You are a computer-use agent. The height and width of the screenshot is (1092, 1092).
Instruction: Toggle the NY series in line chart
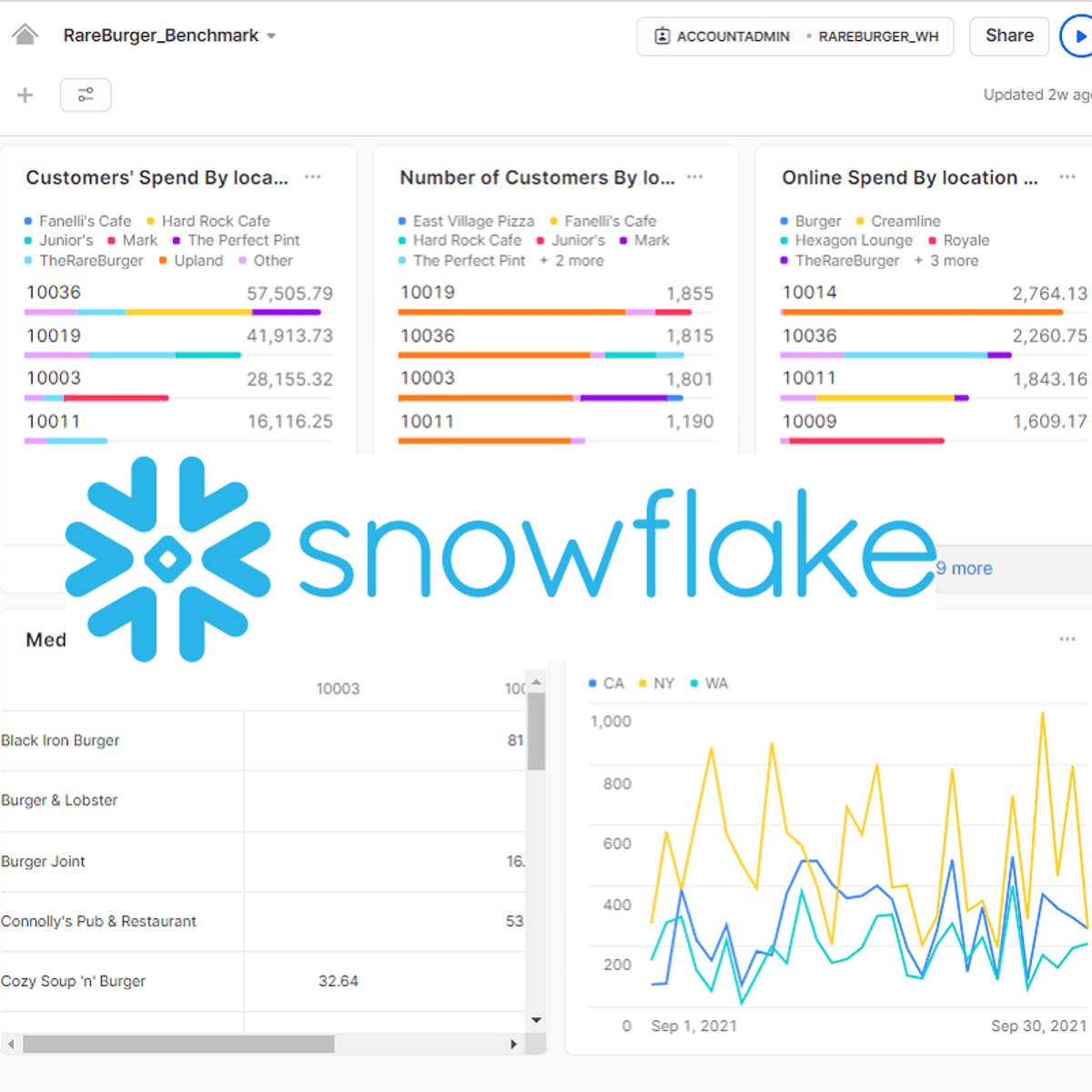pyautogui.click(x=656, y=683)
